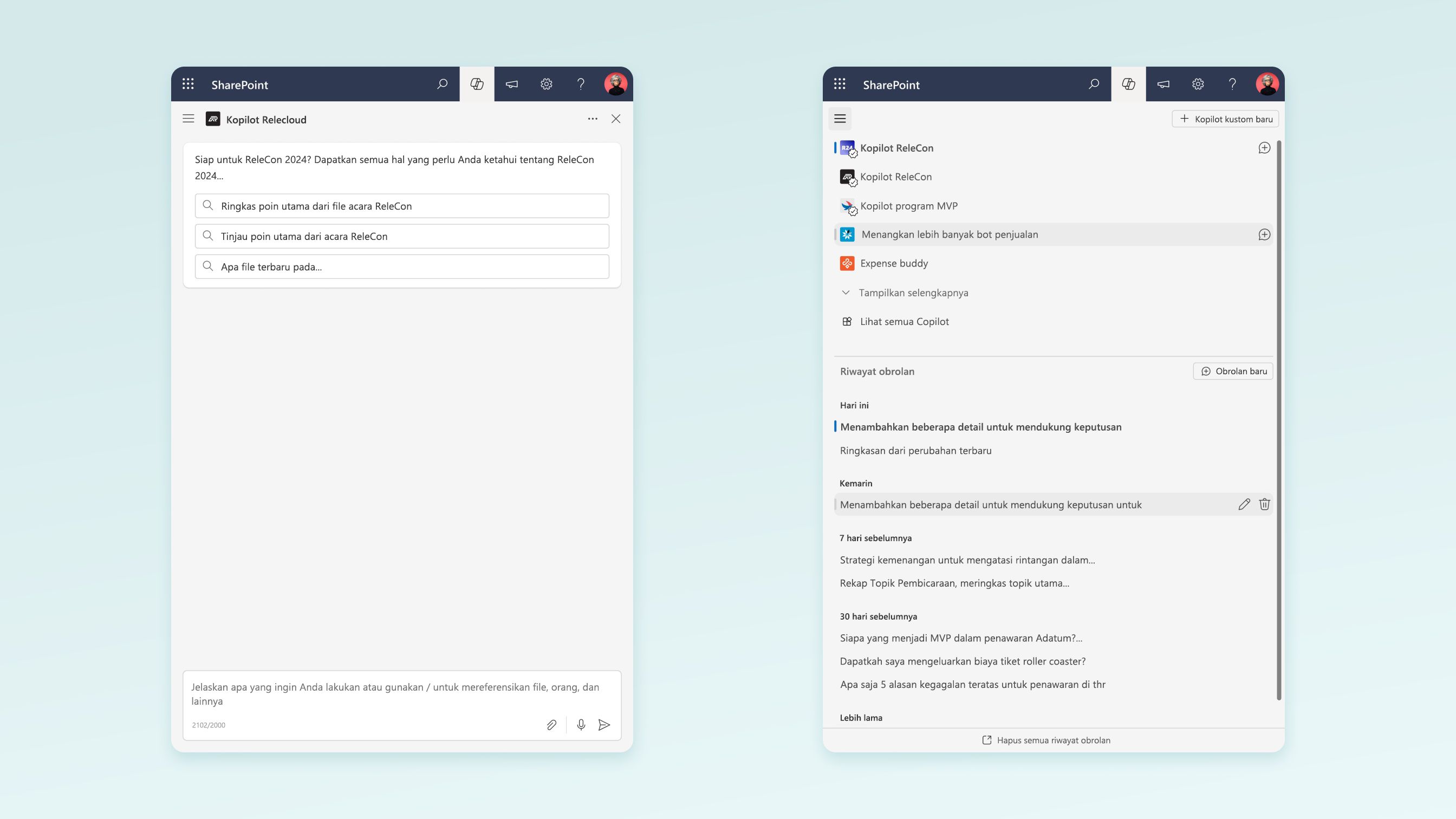
Task: Click the Kopilot kustom baru button
Action: coord(1225,119)
